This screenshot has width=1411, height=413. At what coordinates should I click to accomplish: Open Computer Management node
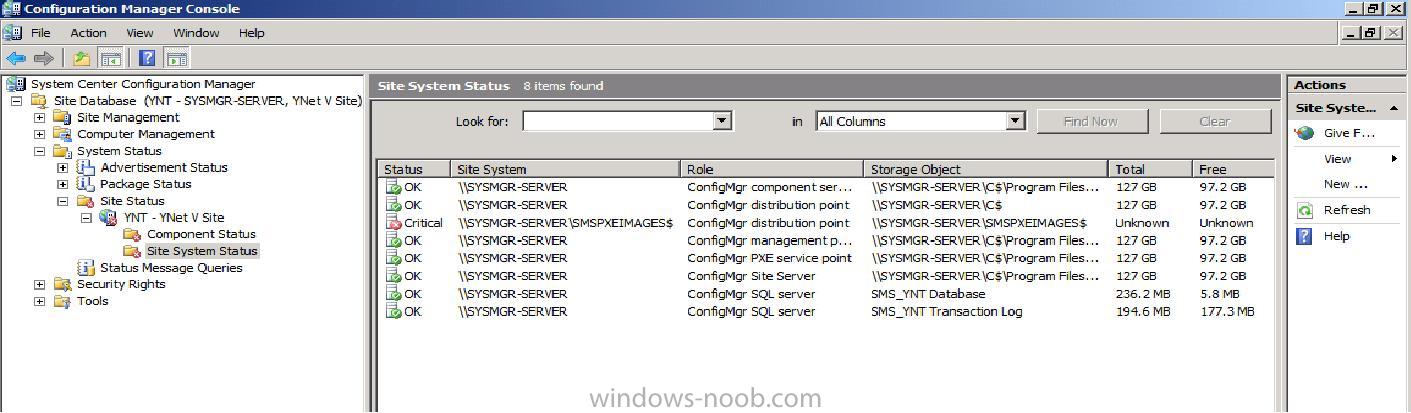pos(145,134)
